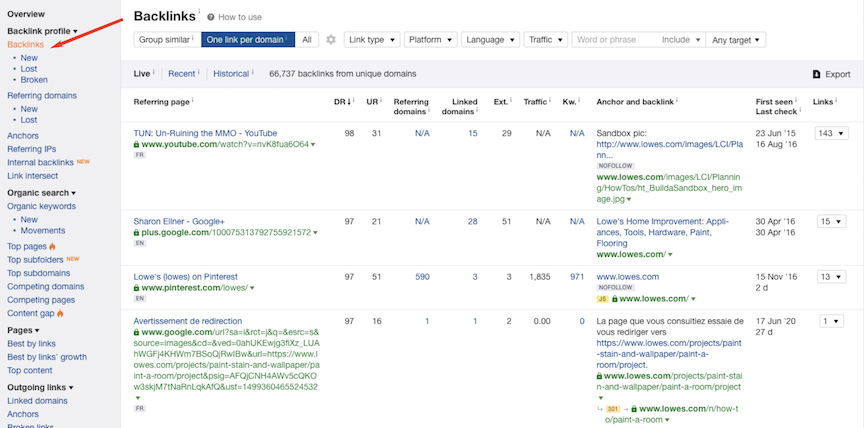
Task: Sort by the Ext. column header
Action: click(x=502, y=102)
